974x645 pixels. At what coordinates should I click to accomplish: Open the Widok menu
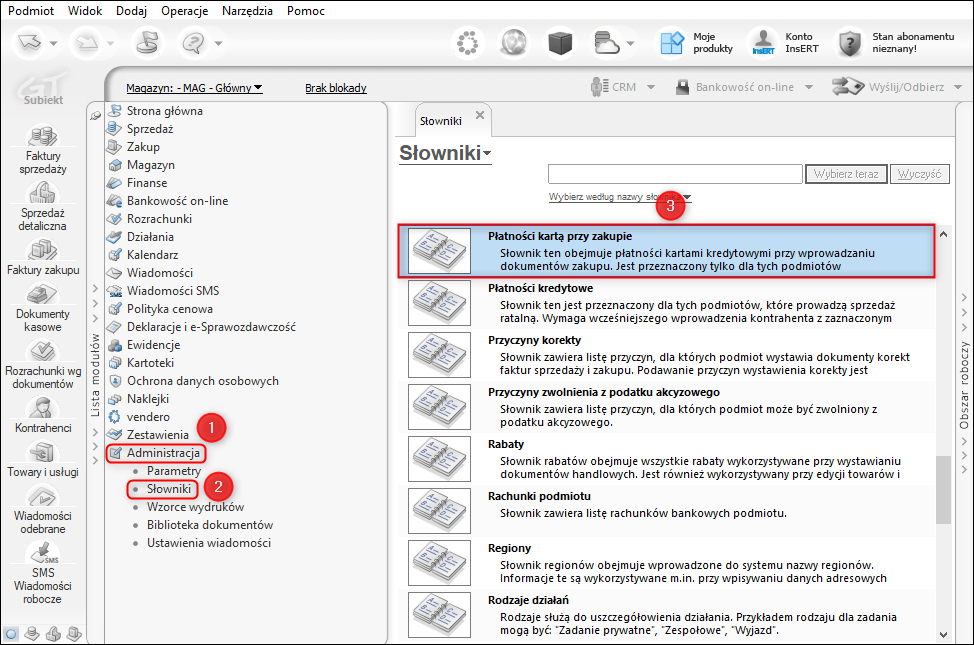point(85,11)
